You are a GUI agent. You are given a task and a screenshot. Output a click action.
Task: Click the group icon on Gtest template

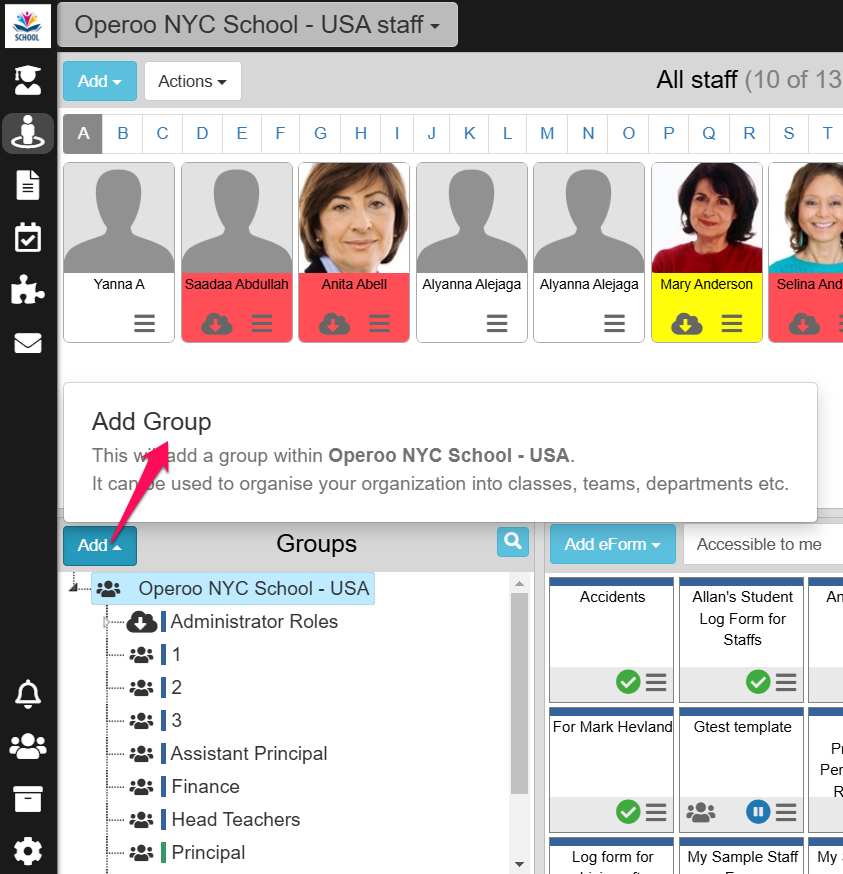(701, 812)
